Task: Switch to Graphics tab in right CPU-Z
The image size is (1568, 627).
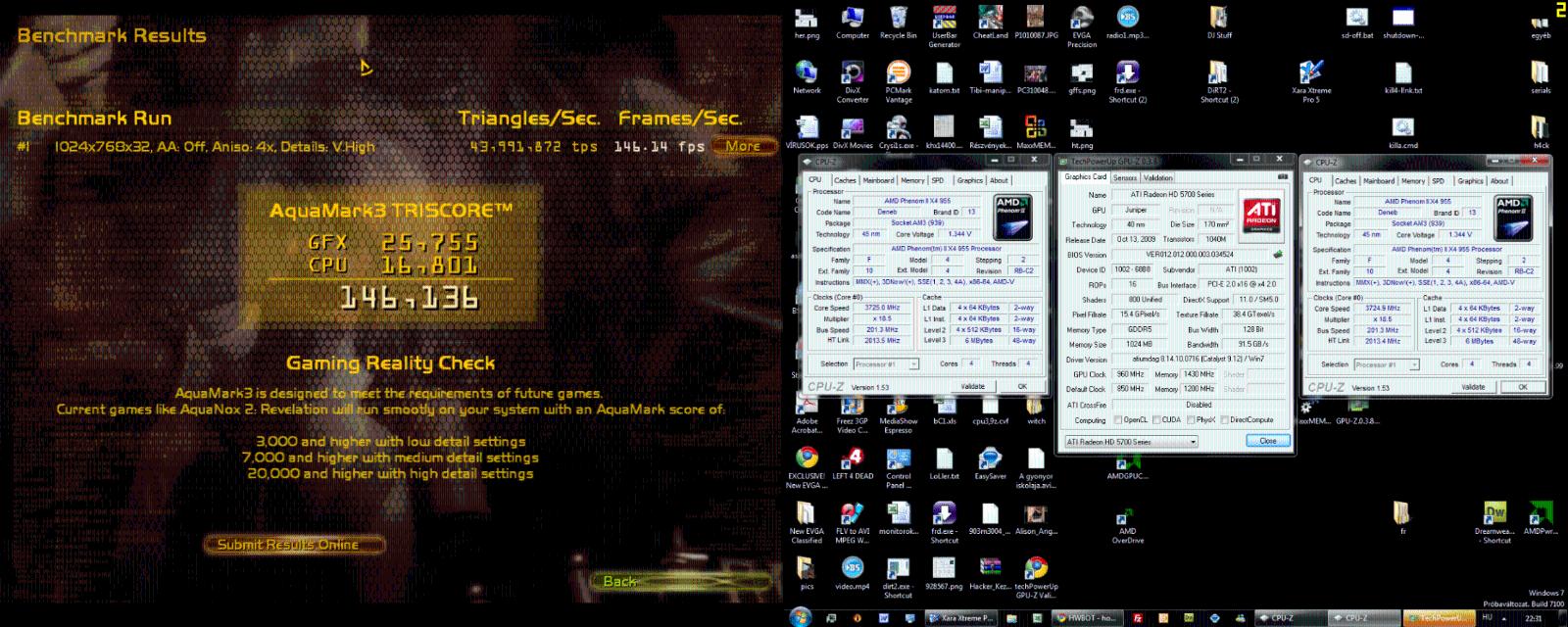Action: pyautogui.click(x=1470, y=180)
